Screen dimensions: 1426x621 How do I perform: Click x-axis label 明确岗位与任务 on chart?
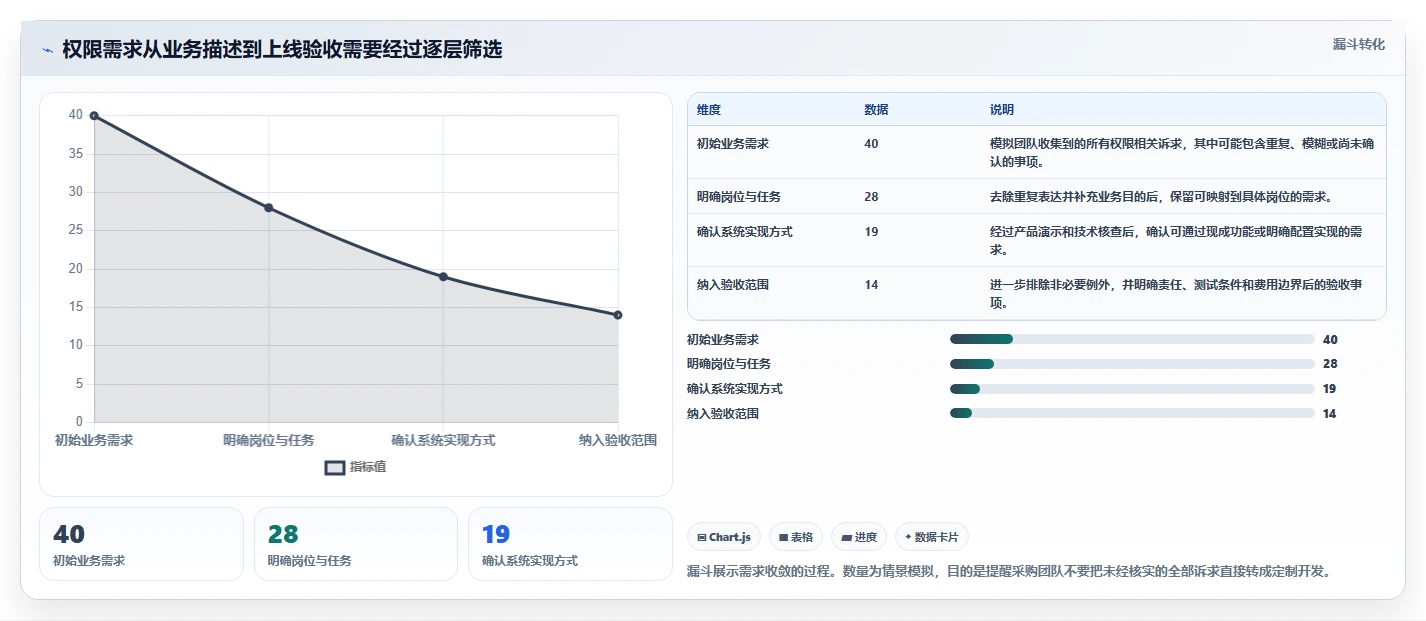point(269,440)
